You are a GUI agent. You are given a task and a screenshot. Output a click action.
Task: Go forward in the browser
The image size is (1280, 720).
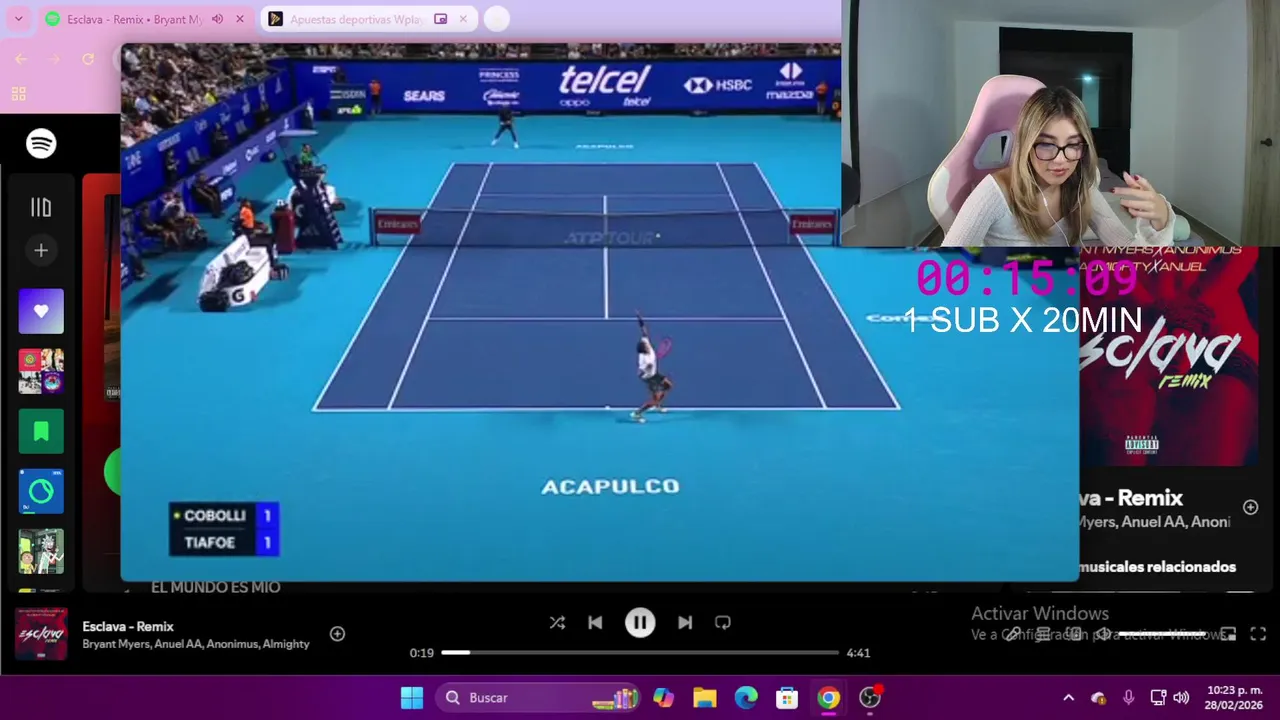click(55, 59)
